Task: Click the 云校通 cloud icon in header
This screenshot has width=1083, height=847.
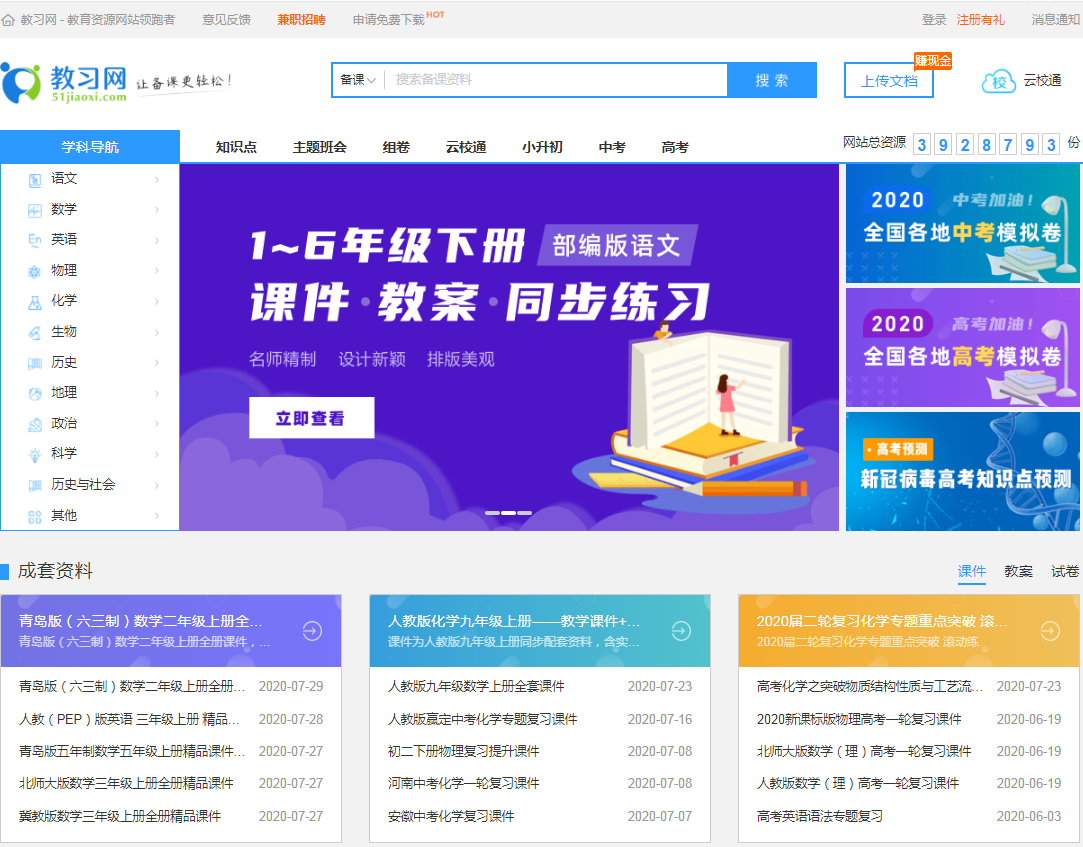Action: [x=999, y=82]
